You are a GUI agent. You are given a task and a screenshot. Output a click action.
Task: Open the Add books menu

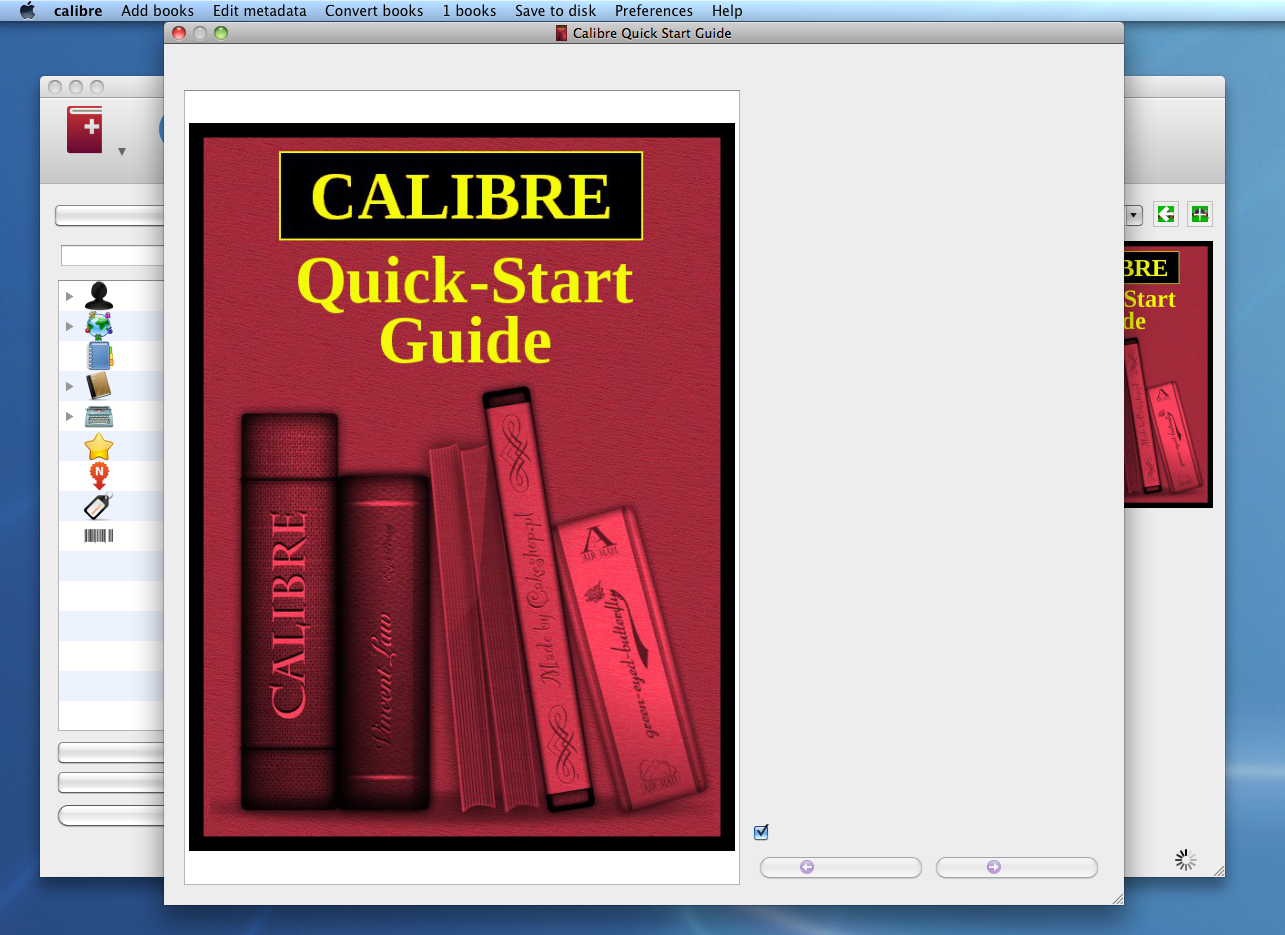[158, 11]
